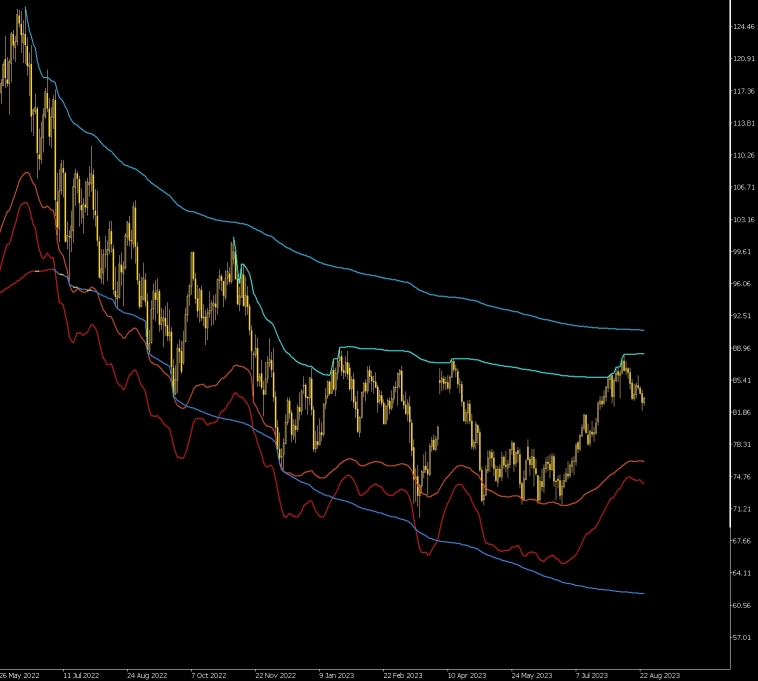The image size is (758, 681).
Task: Pick the 10 Apr 2023 date on time scale
Action: pyautogui.click(x=466, y=675)
